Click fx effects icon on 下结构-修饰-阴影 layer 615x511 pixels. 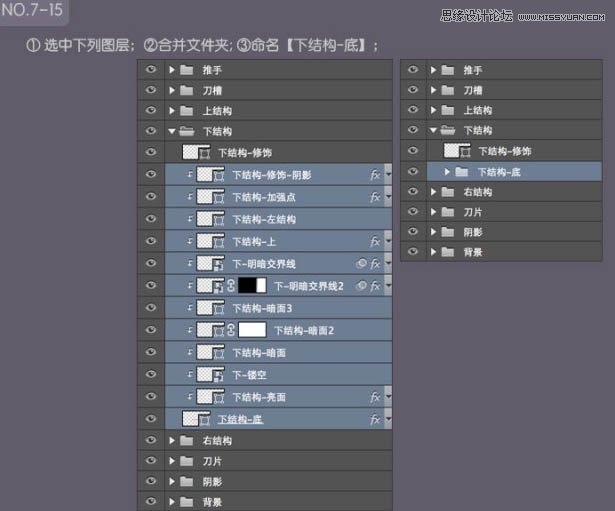coord(375,175)
